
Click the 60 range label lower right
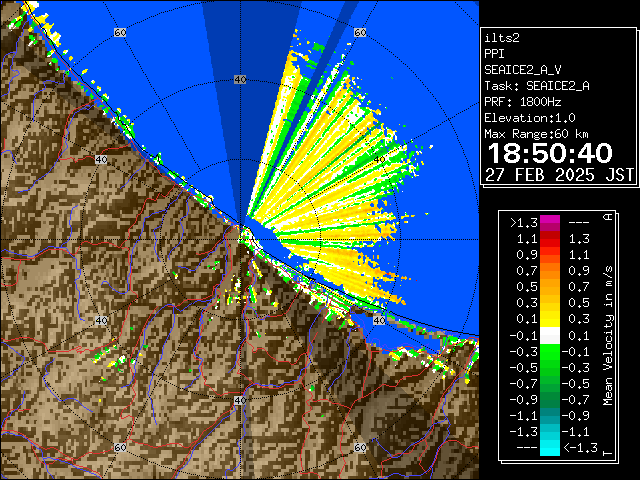(x=360, y=447)
